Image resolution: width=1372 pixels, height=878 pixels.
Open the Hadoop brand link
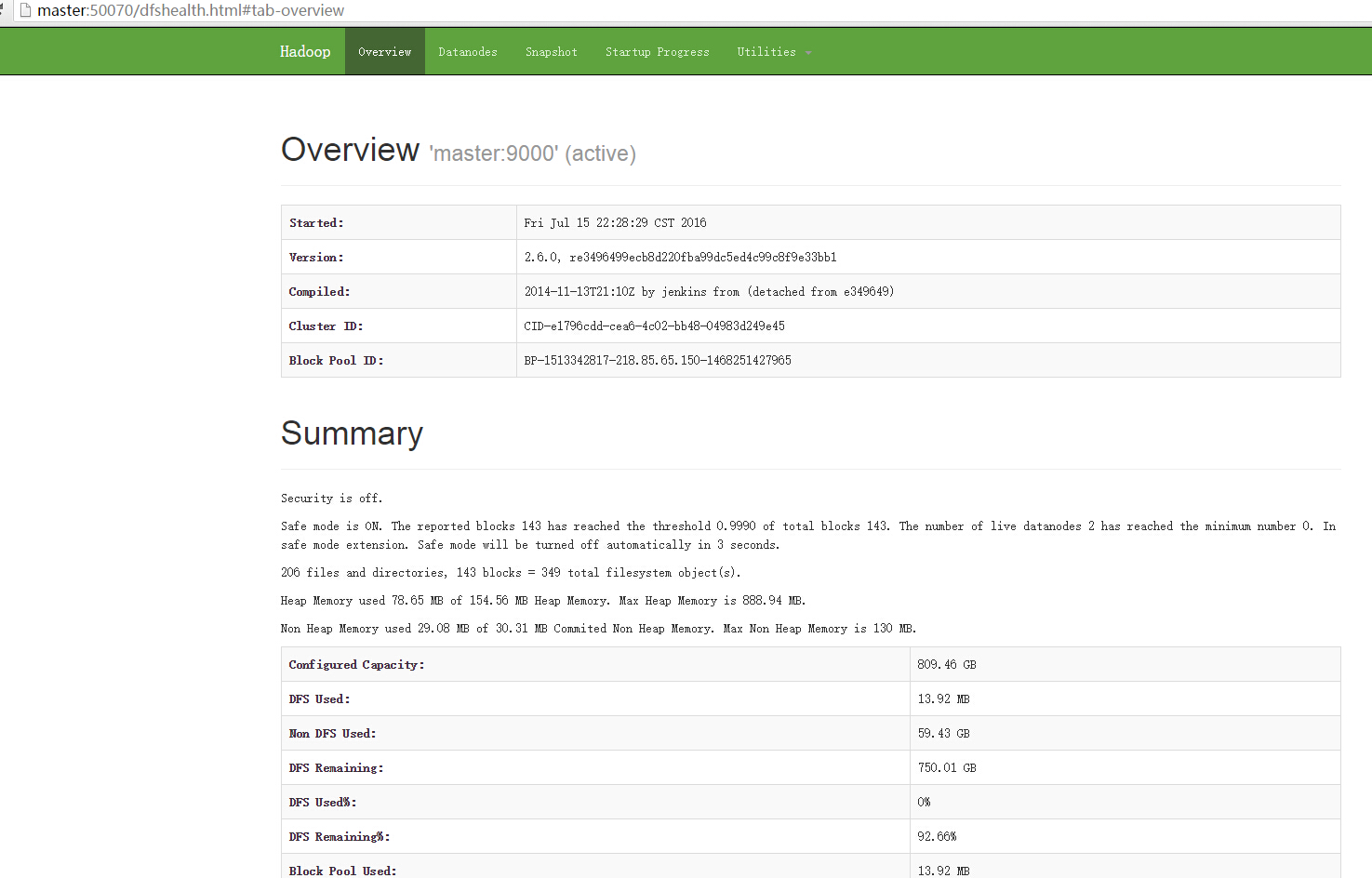click(x=305, y=51)
